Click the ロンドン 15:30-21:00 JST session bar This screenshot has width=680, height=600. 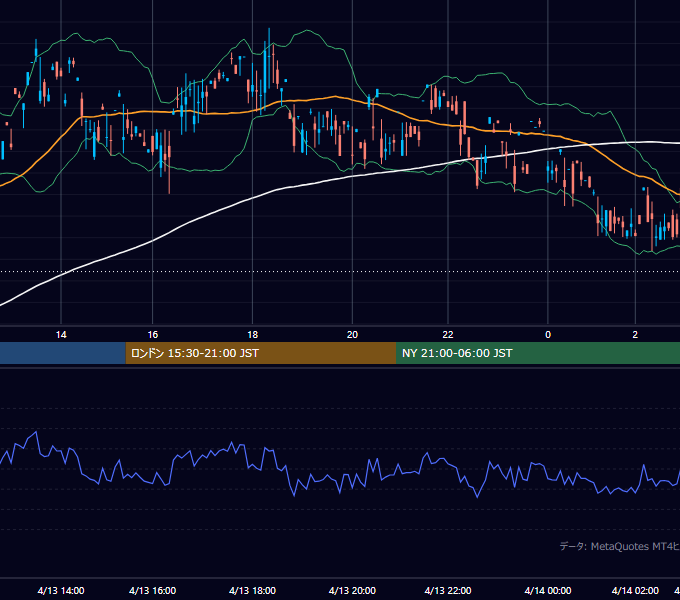[x=261, y=353]
